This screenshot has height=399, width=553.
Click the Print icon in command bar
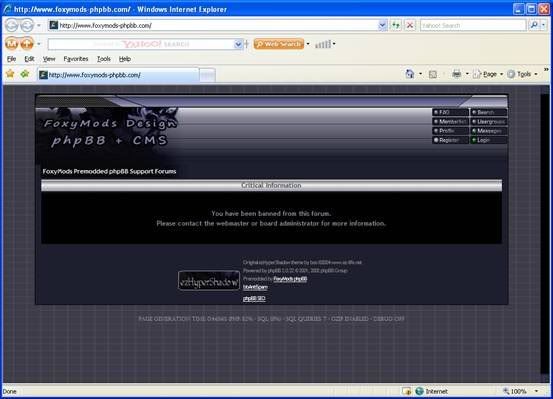tap(457, 74)
